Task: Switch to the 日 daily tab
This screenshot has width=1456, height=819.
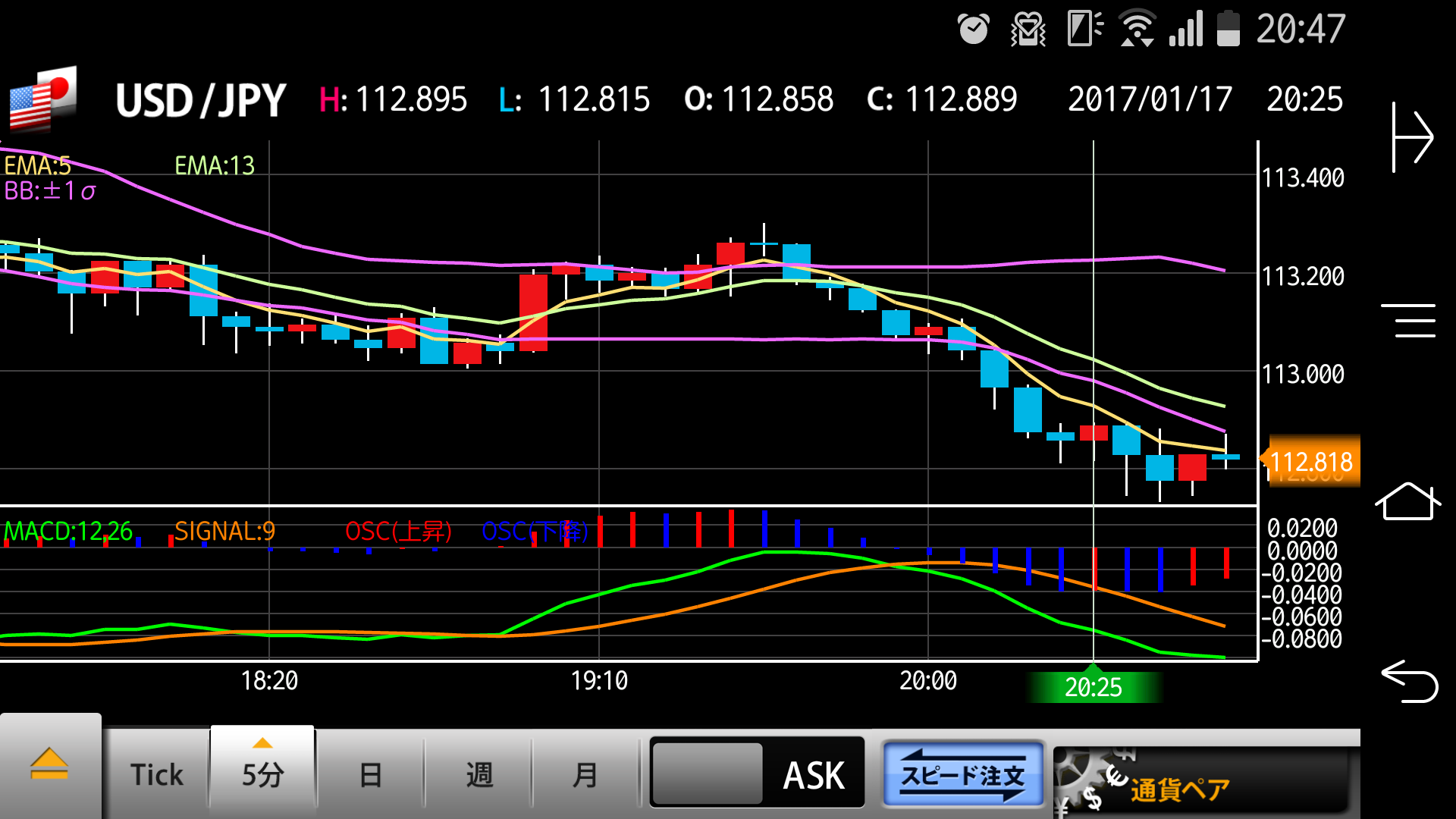Action: (371, 775)
